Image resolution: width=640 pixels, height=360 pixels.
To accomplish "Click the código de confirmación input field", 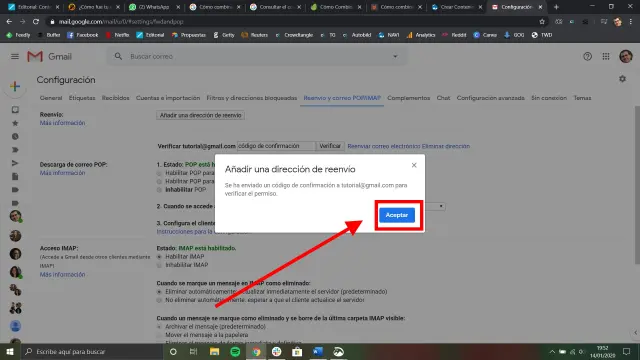I will coord(276,146).
